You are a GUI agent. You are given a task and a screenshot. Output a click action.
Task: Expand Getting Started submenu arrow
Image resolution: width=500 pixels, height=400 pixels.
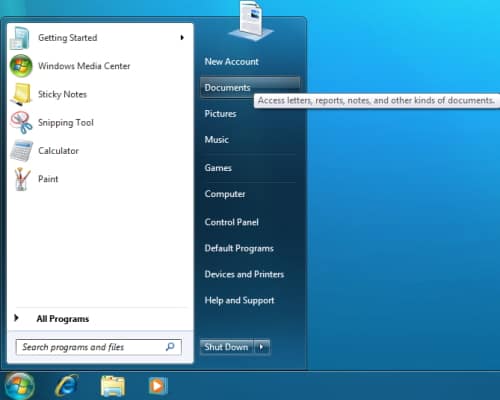[182, 38]
